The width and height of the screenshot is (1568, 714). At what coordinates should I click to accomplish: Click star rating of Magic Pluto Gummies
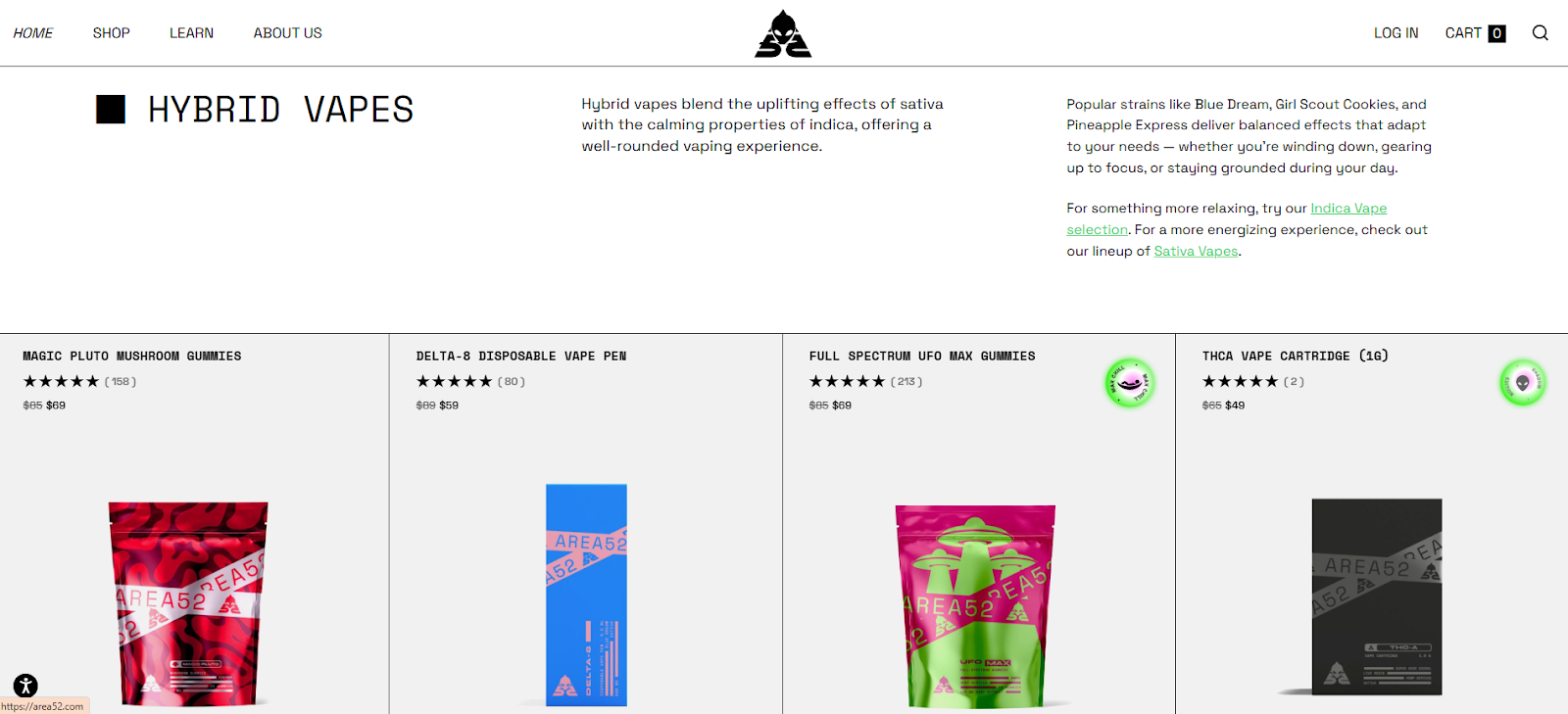(61, 381)
